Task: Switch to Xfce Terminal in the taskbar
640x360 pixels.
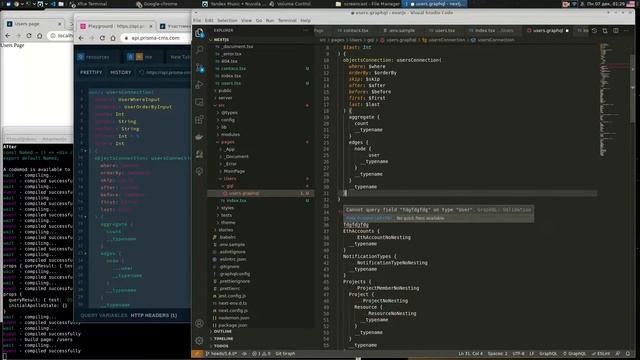Action: pos(89,4)
